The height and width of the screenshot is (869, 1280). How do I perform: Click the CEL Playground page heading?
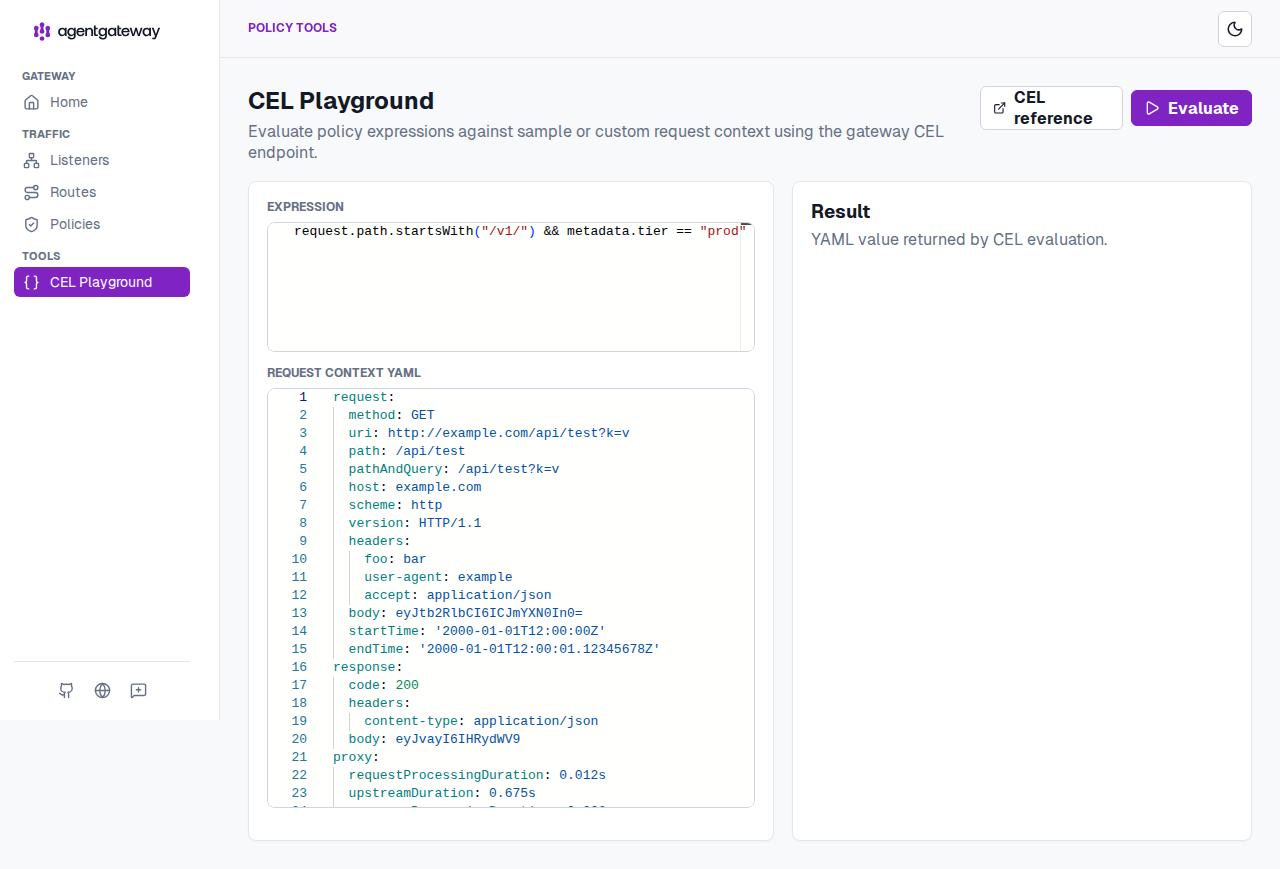click(x=341, y=101)
